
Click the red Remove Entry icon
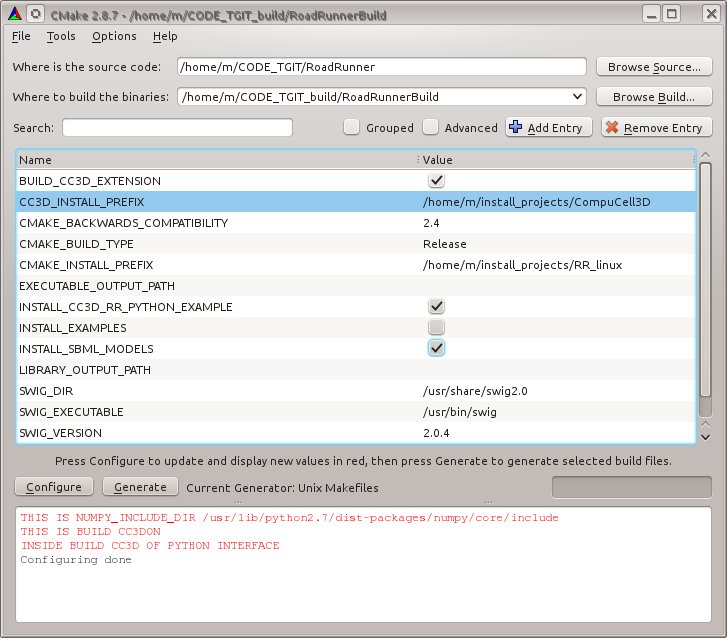pyautogui.click(x=612, y=127)
